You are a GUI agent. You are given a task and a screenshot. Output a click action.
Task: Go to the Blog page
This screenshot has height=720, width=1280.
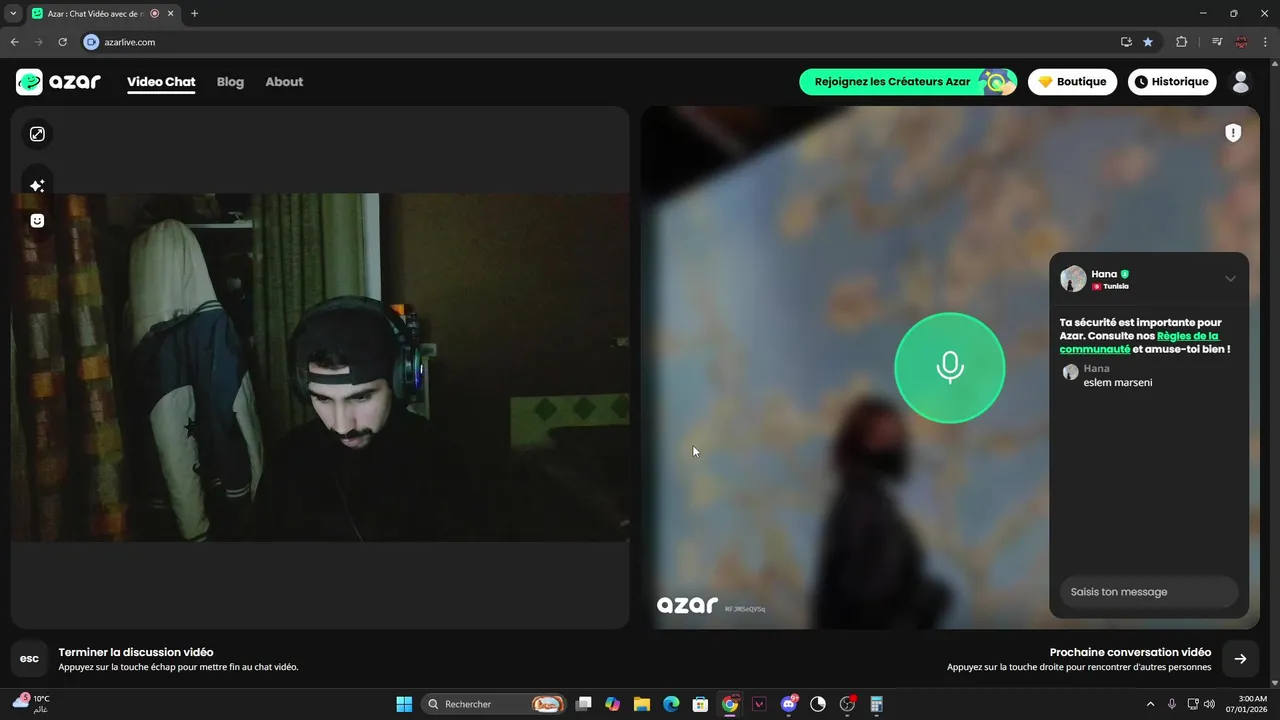(230, 82)
